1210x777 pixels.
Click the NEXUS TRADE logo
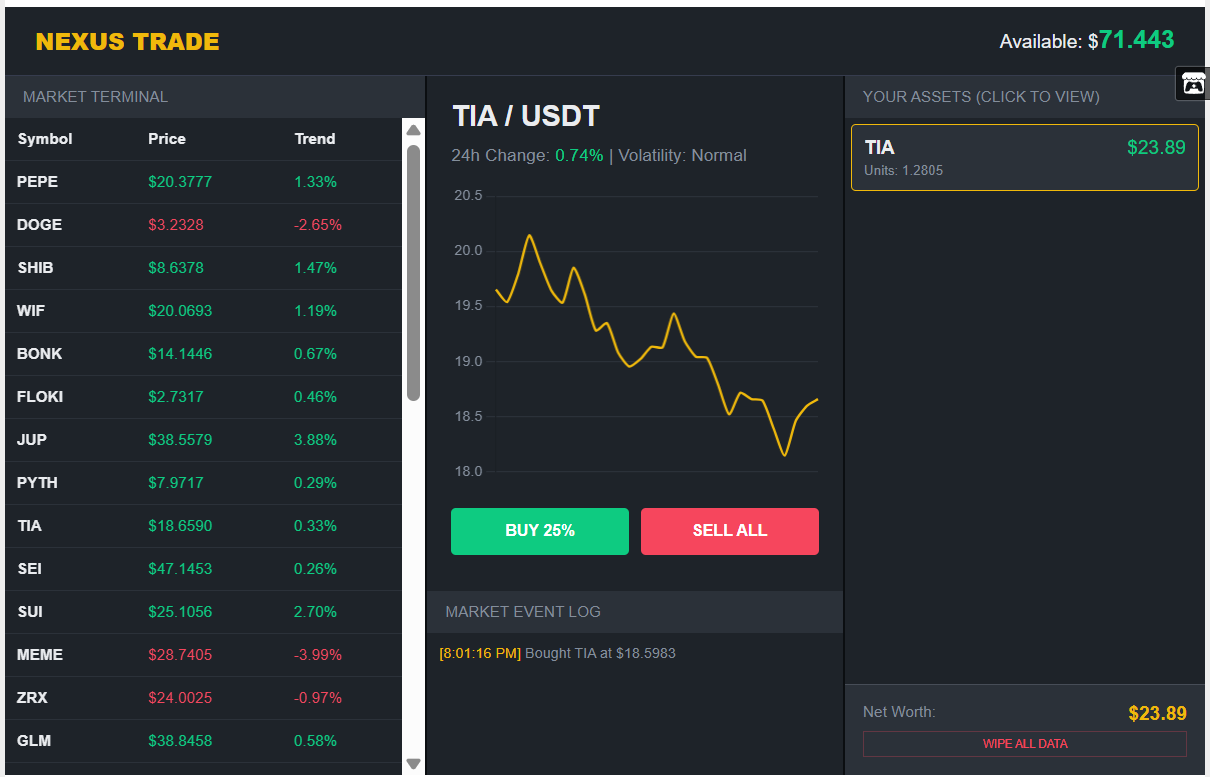(x=127, y=42)
